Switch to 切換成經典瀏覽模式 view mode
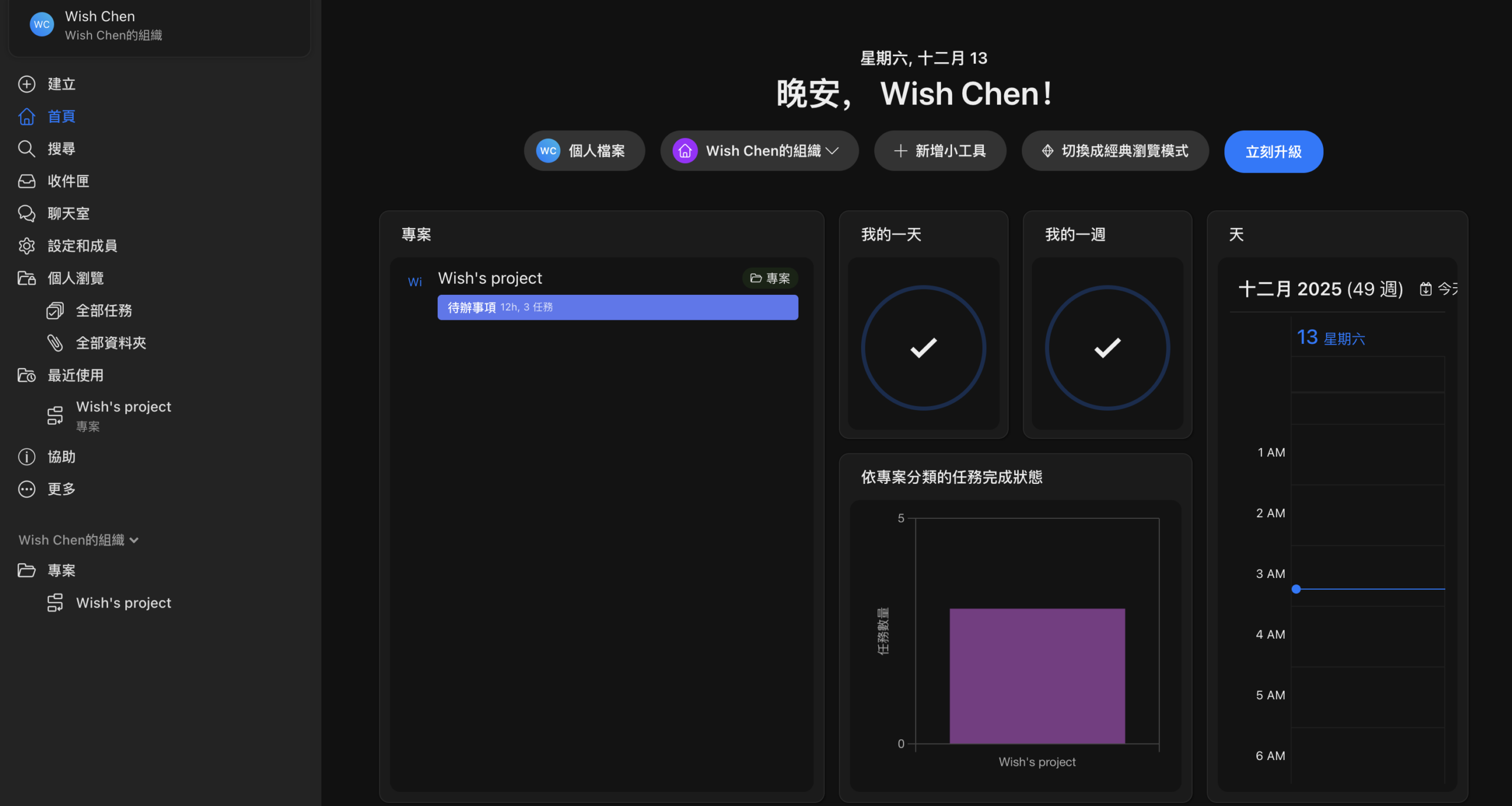 1115,151
